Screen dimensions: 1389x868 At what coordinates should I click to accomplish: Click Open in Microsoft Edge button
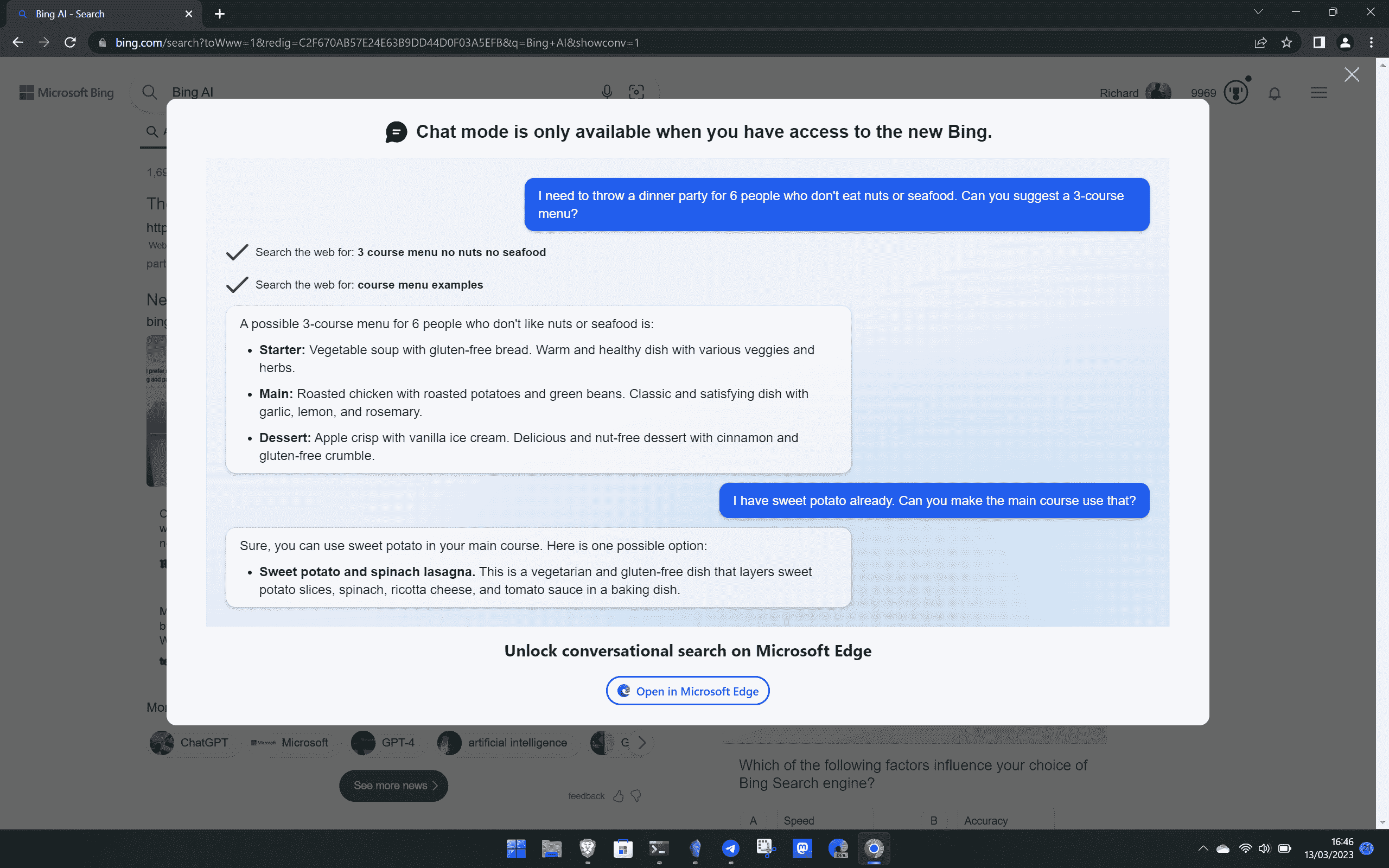click(x=687, y=691)
